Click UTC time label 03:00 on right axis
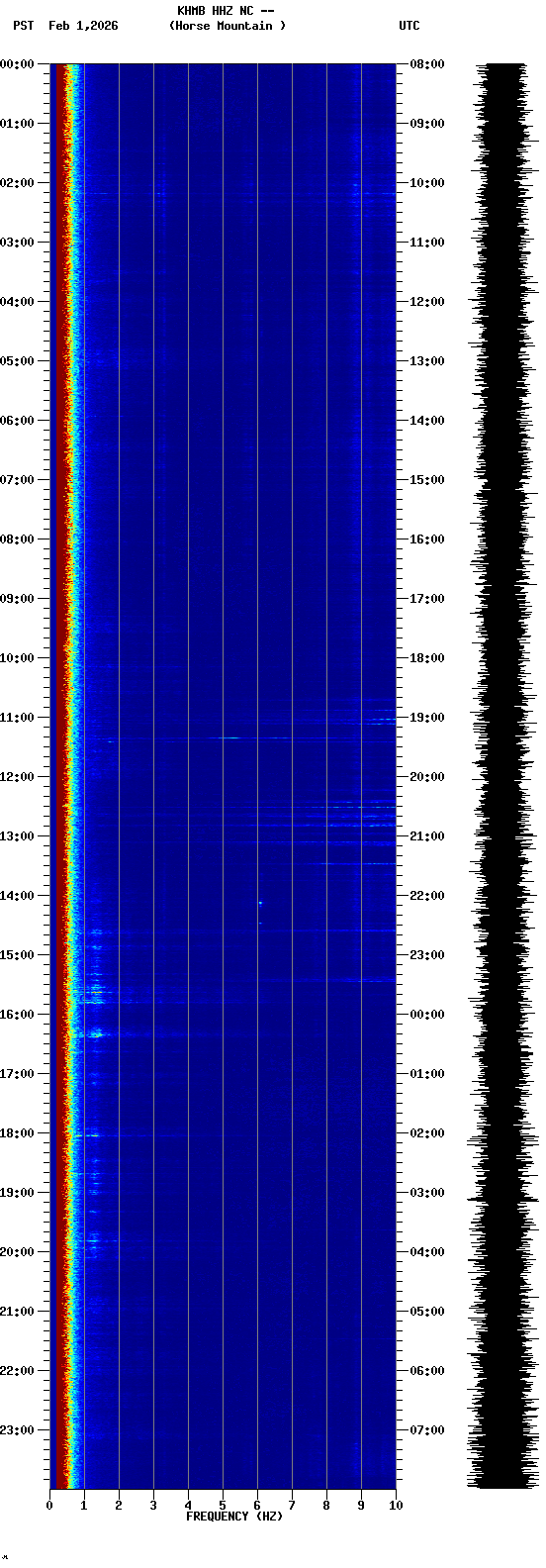Screen dimensions: 546x1568 click(x=427, y=1193)
